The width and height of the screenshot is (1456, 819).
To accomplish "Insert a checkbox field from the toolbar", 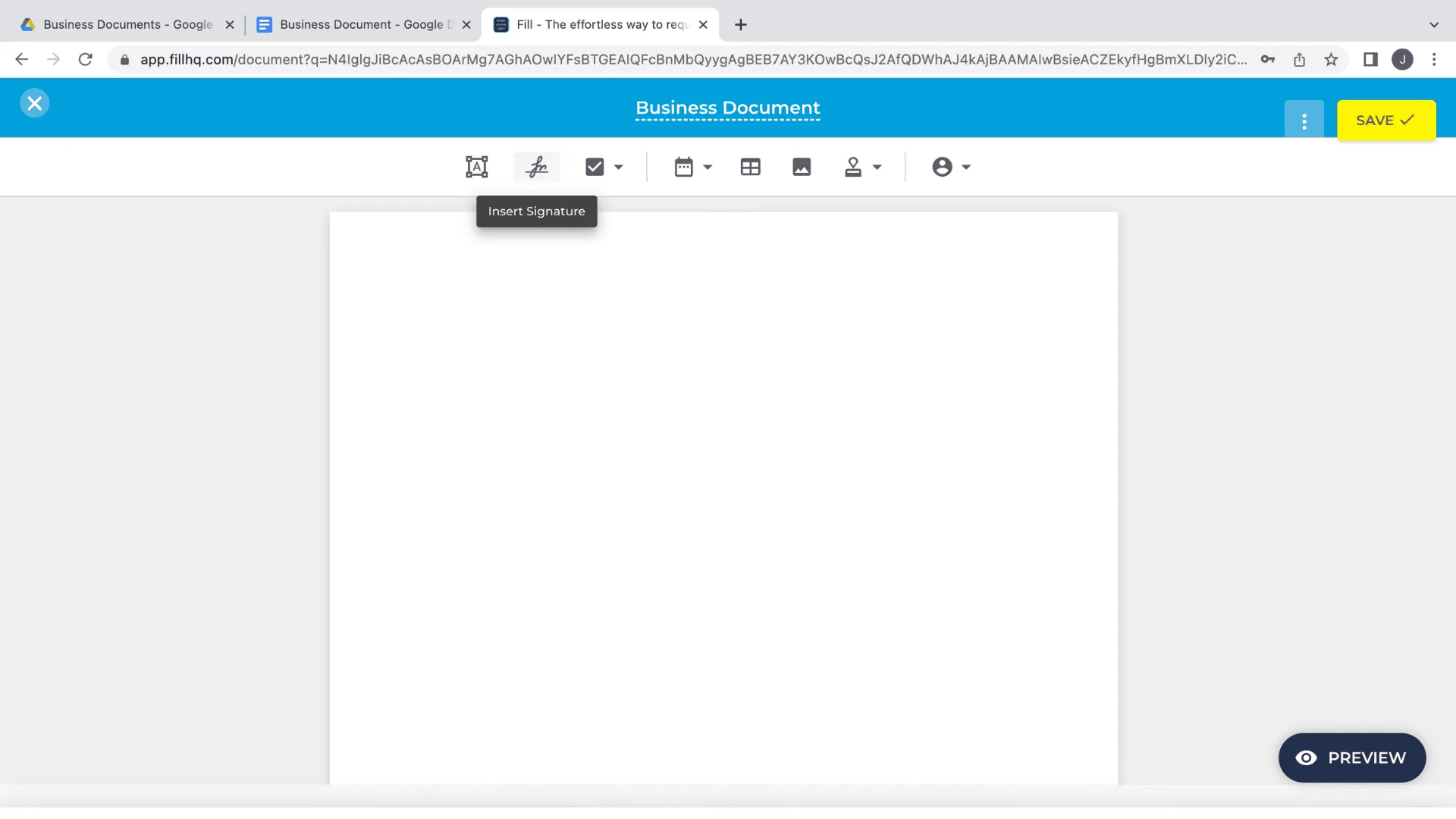I will click(595, 167).
